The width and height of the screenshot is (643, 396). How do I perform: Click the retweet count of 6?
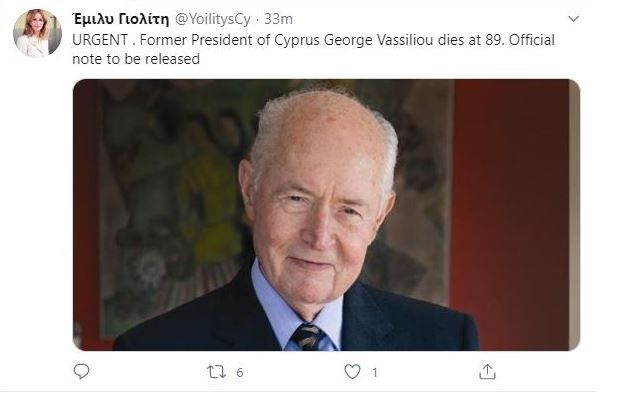(240, 373)
